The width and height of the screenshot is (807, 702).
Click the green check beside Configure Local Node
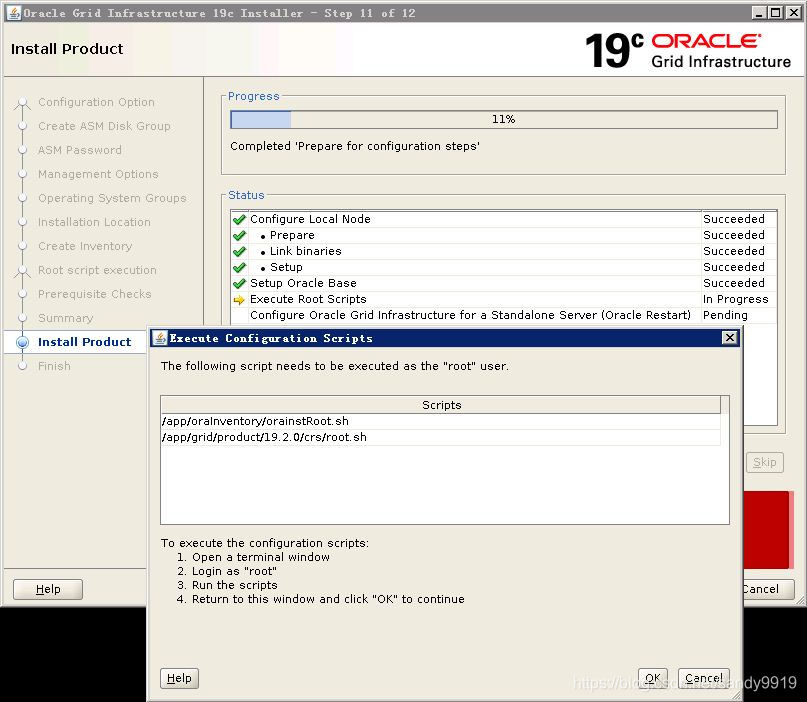[x=239, y=219]
